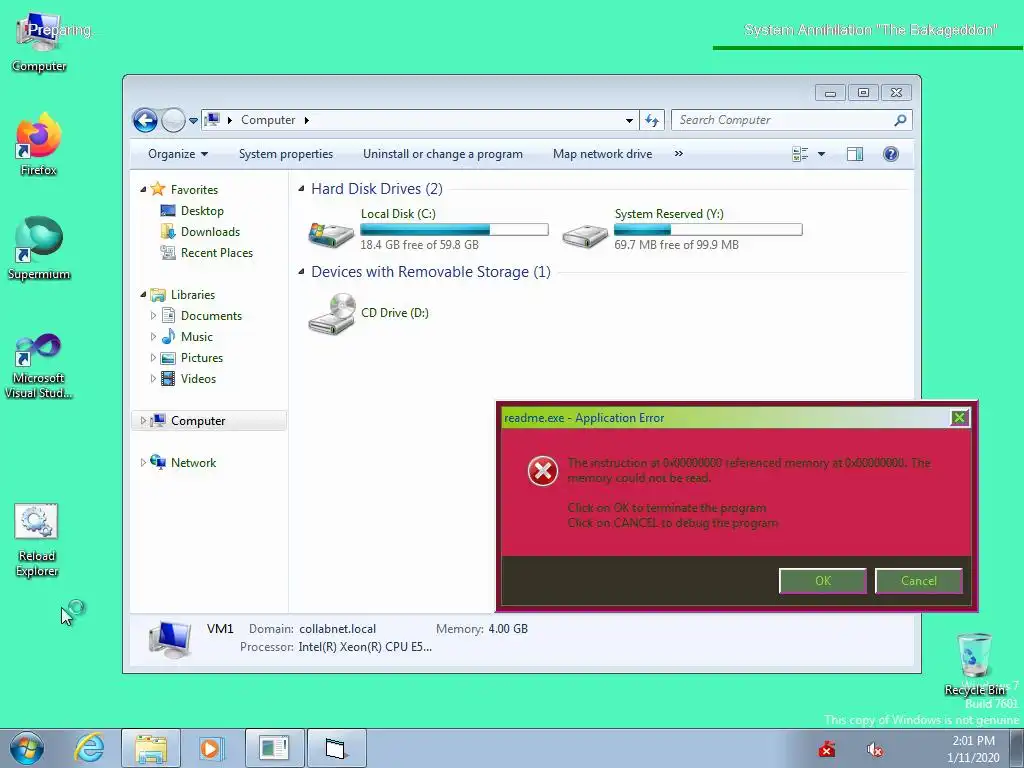This screenshot has width=1024, height=768.
Task: Open address bar previous locations dropdown
Action: (x=629, y=120)
